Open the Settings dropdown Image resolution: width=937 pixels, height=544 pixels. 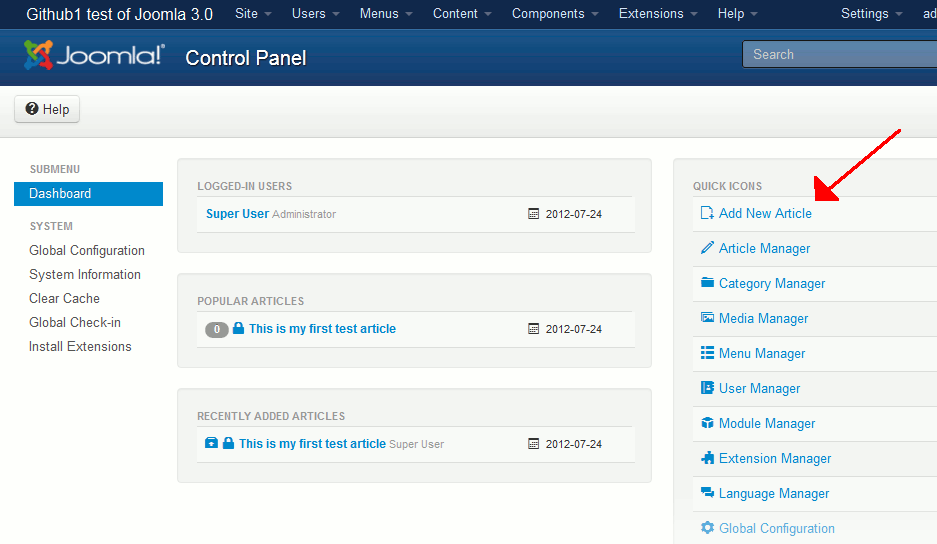pos(871,14)
